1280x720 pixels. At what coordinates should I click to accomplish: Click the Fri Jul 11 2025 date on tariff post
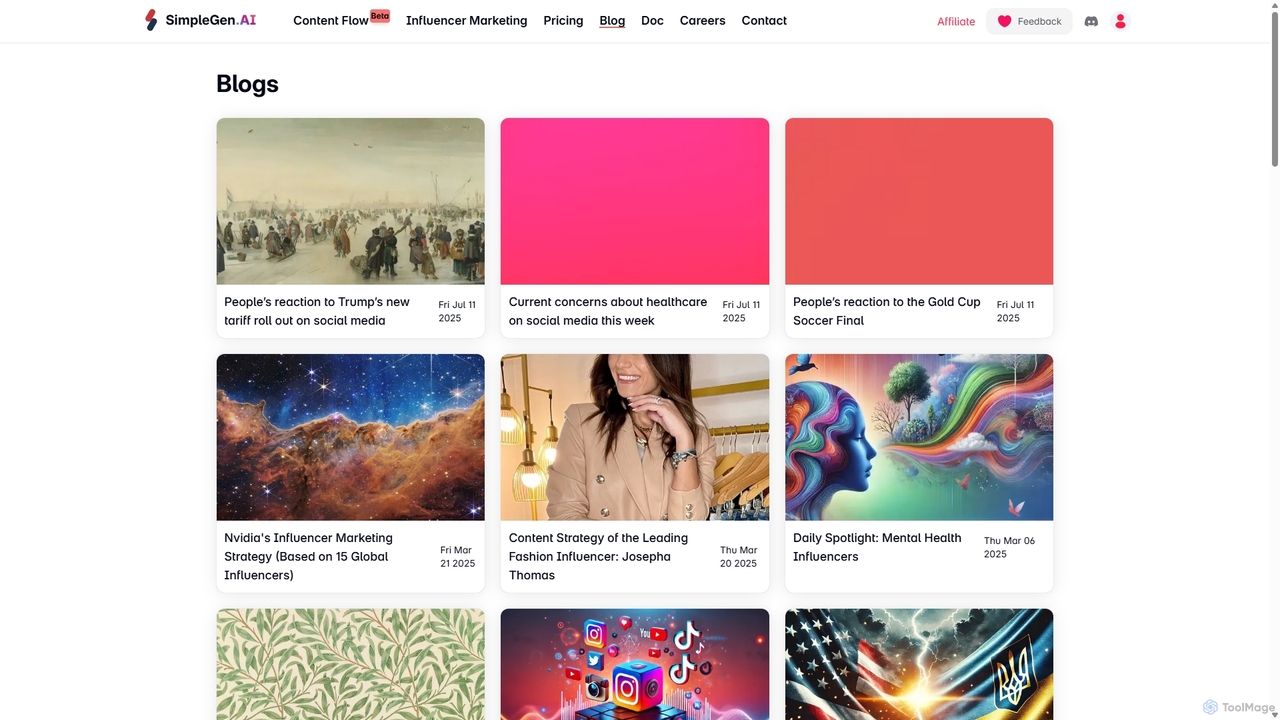pos(457,311)
